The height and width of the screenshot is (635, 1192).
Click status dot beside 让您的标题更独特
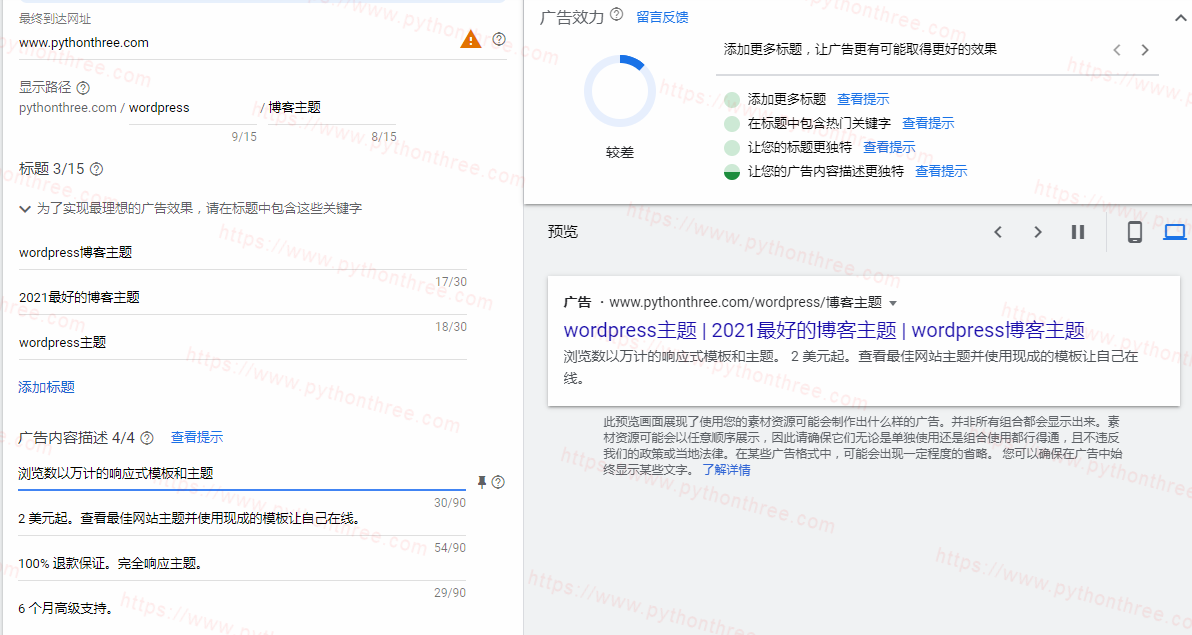tap(732, 148)
